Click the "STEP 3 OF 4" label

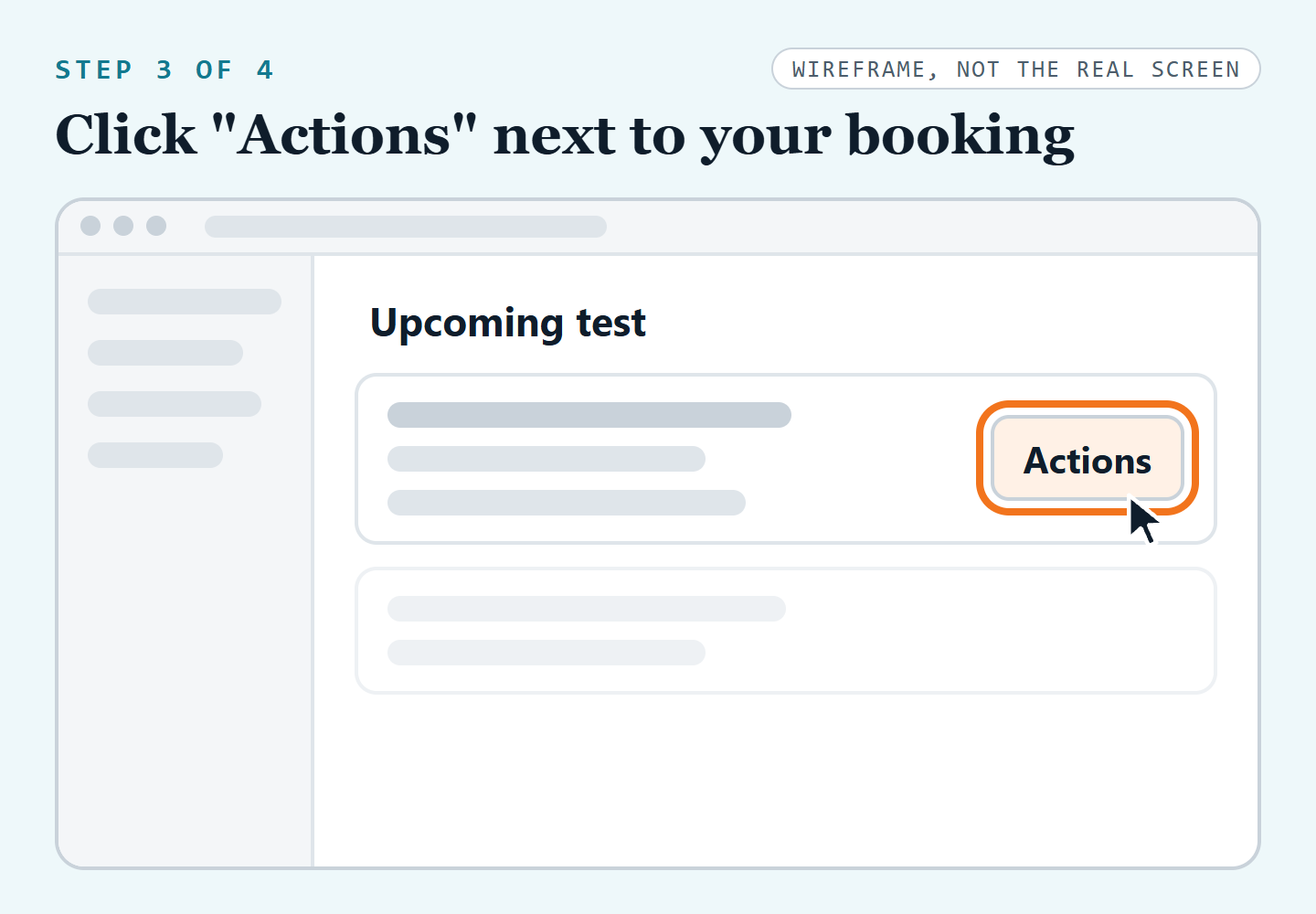[x=164, y=69]
